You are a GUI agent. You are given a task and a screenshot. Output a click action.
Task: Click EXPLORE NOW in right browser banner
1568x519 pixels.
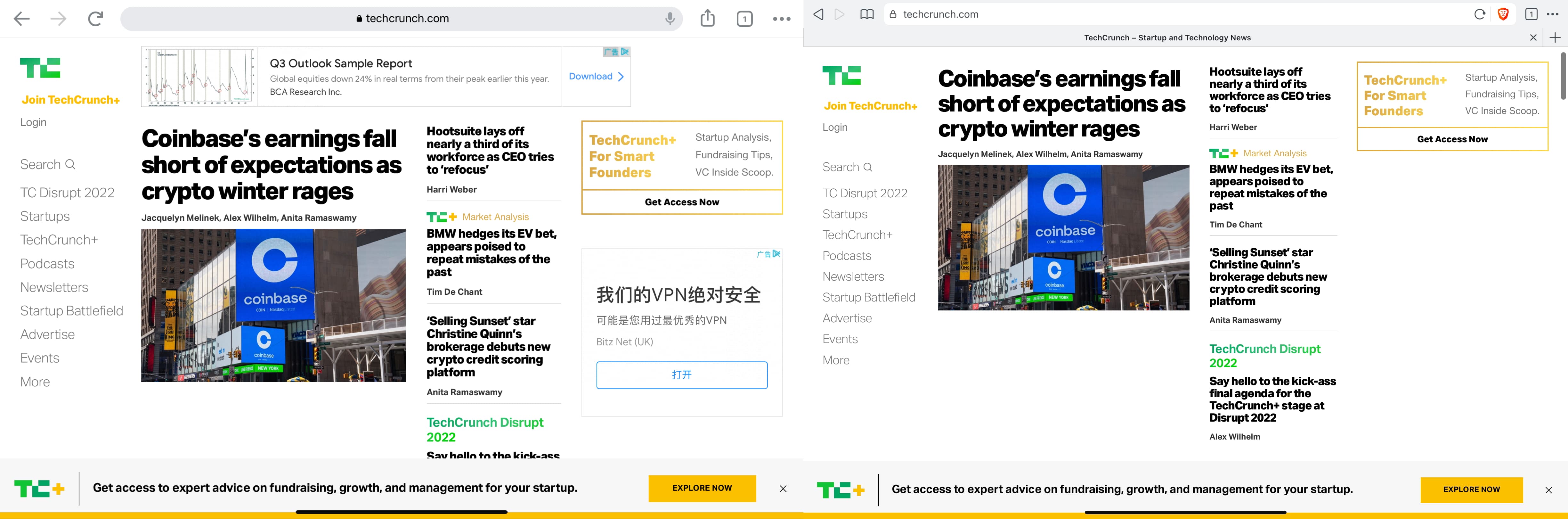[1471, 490]
